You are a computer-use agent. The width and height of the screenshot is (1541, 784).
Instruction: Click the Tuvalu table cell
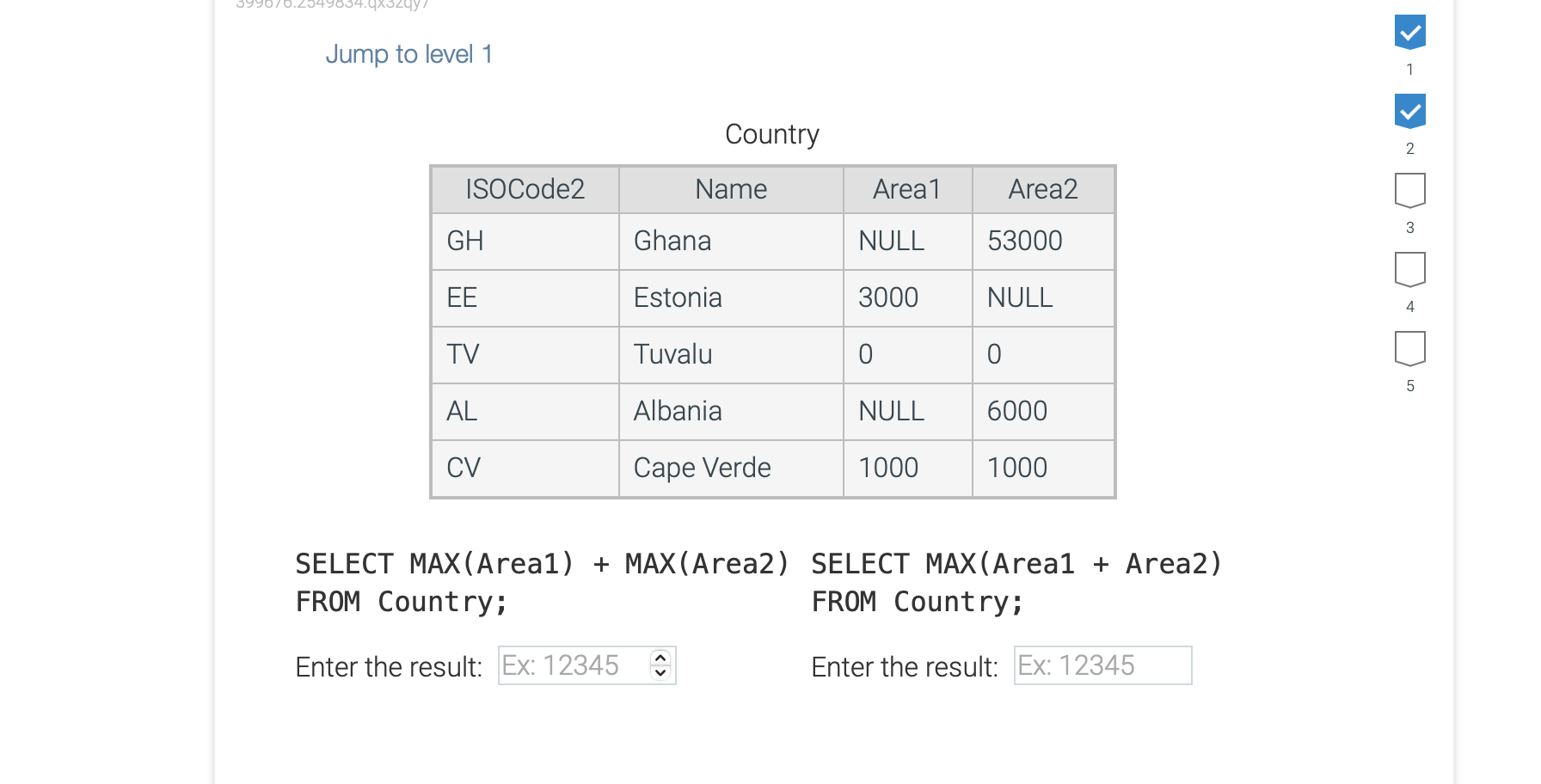tap(672, 355)
